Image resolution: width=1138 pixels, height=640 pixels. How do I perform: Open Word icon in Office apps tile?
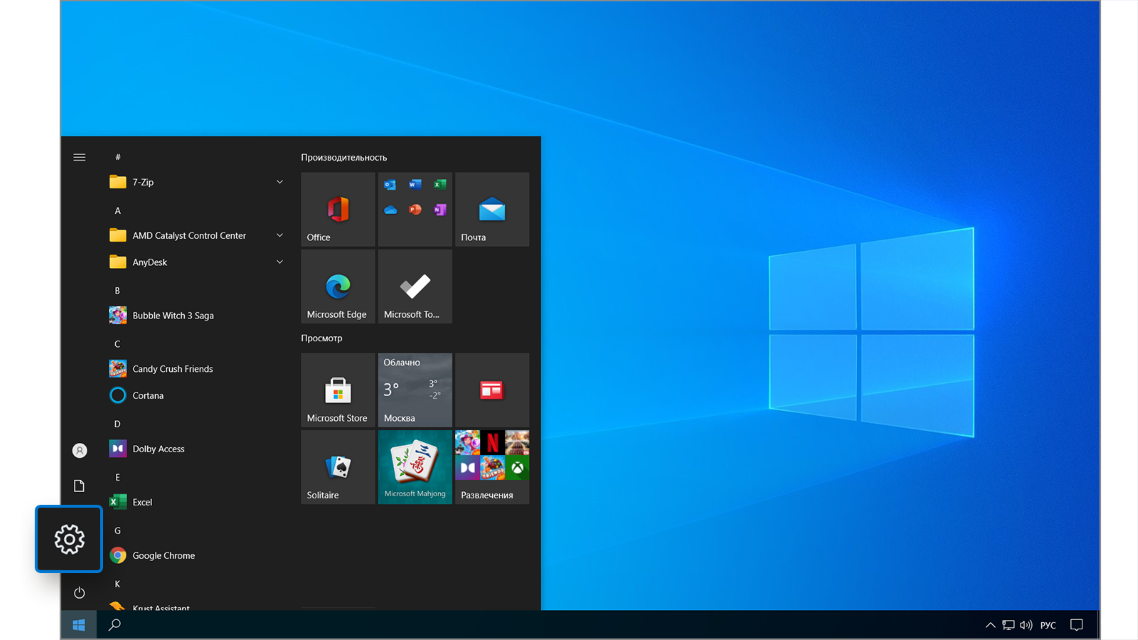(415, 184)
